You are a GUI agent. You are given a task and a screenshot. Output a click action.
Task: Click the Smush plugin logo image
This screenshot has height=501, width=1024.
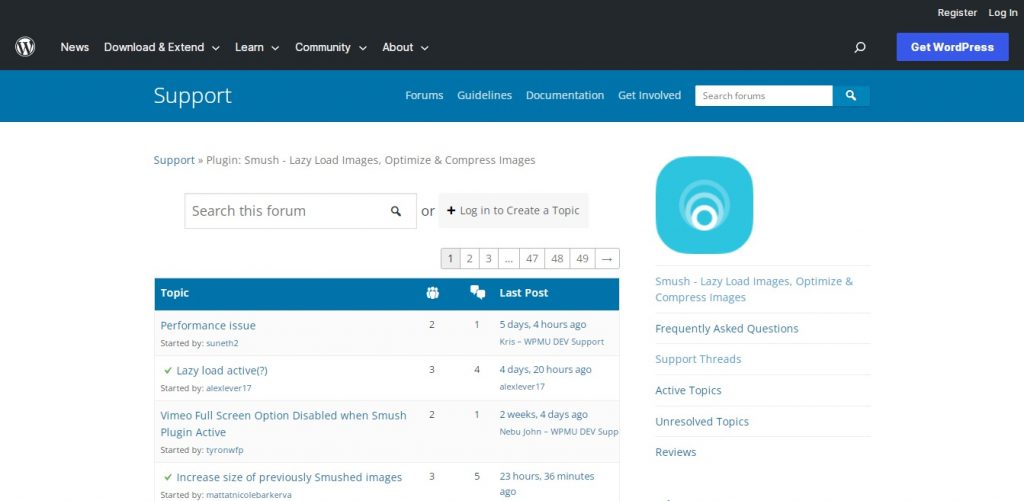pos(704,205)
